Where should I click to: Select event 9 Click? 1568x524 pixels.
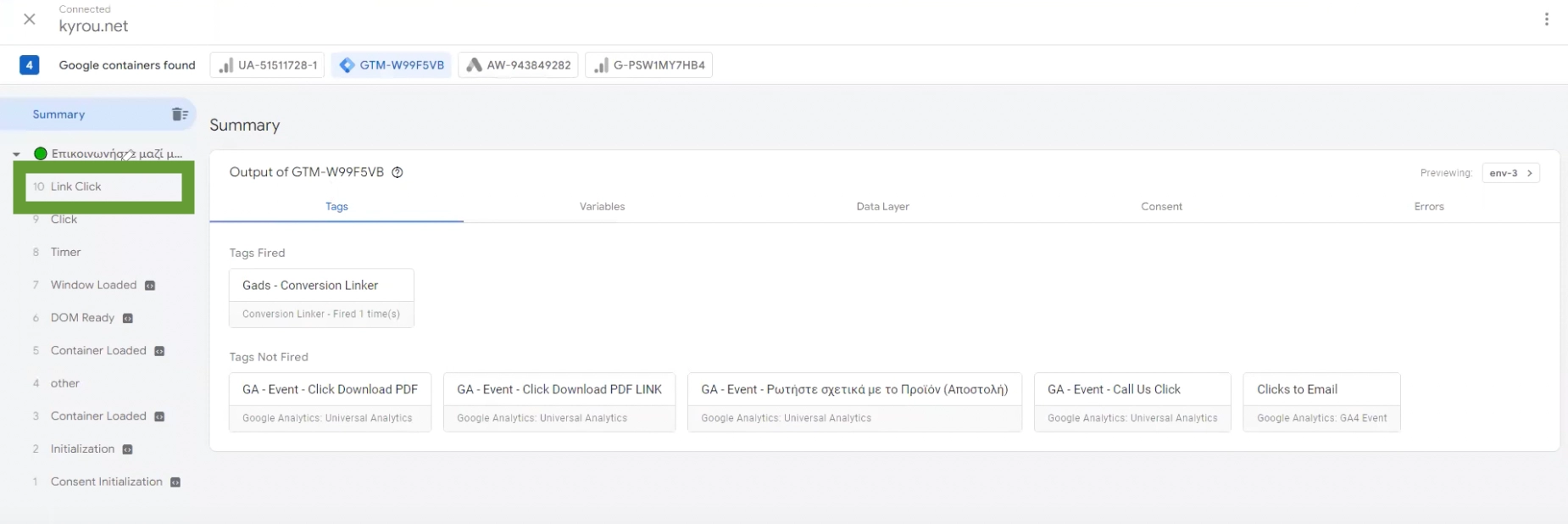[x=64, y=220]
